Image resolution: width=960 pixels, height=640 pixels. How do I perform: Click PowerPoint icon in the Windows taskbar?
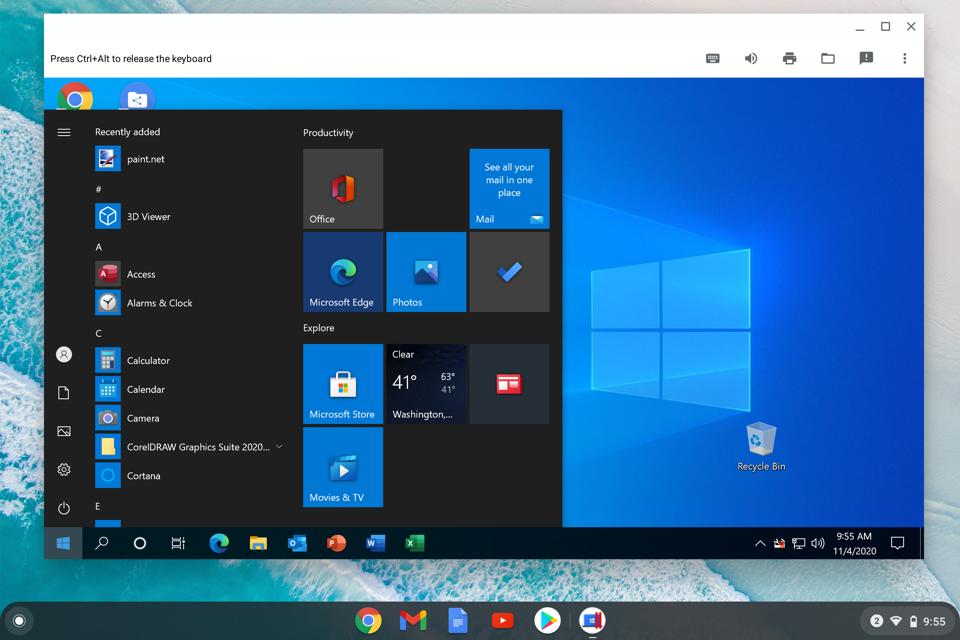(x=336, y=543)
